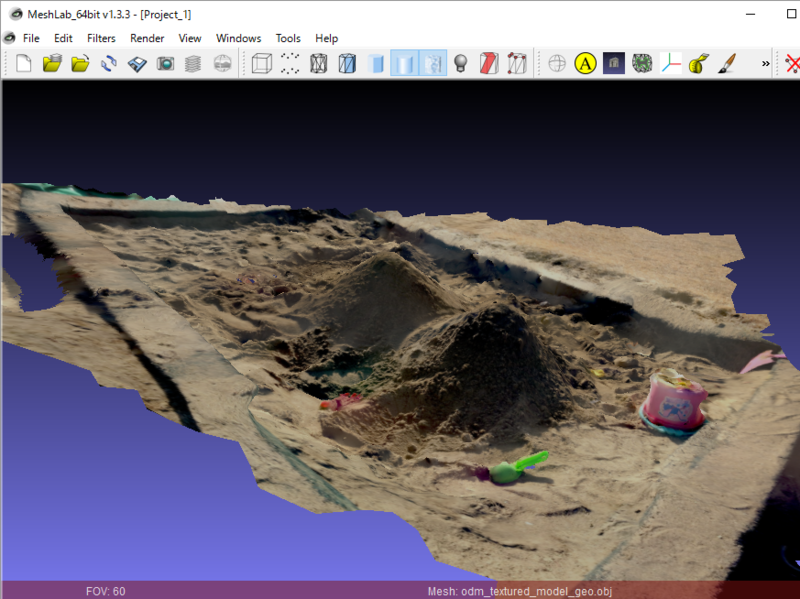Click the yellow A info icon

[x=585, y=64]
